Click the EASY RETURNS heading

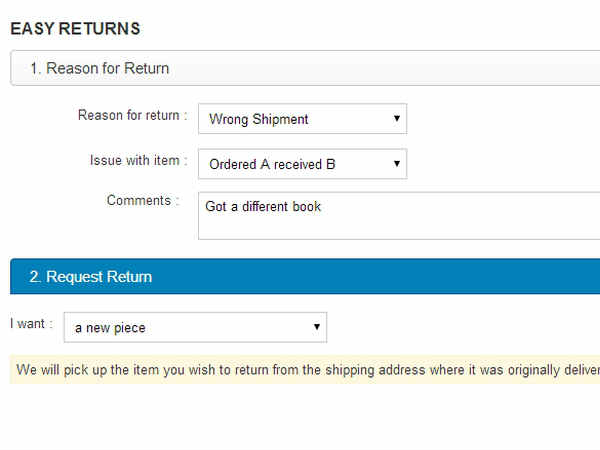(75, 29)
